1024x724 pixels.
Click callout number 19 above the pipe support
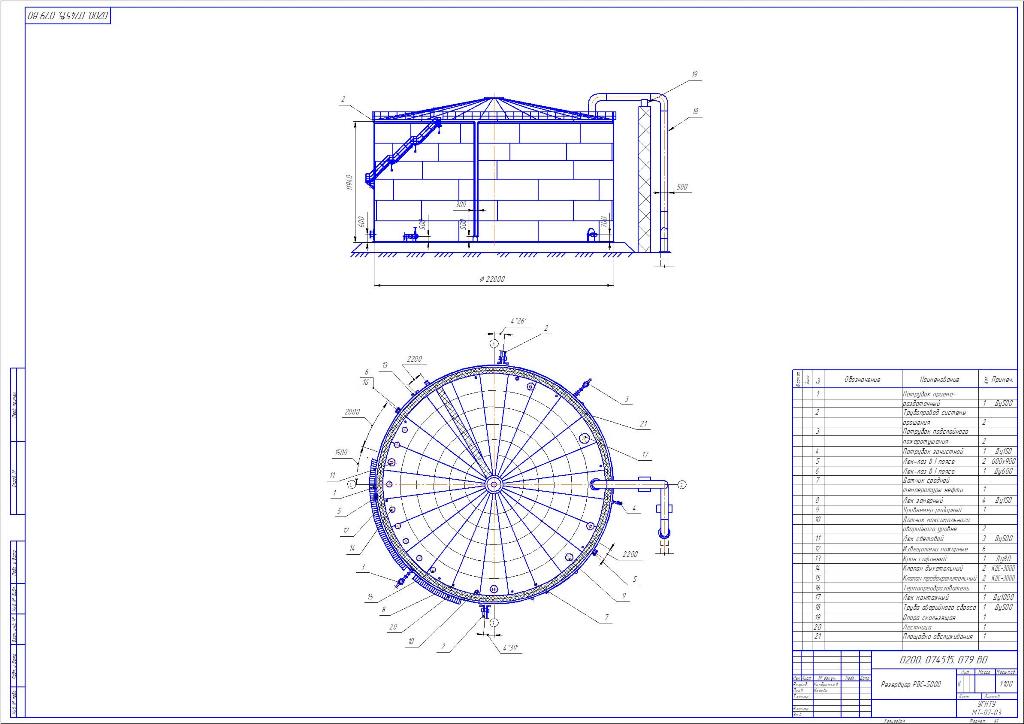coord(694,75)
